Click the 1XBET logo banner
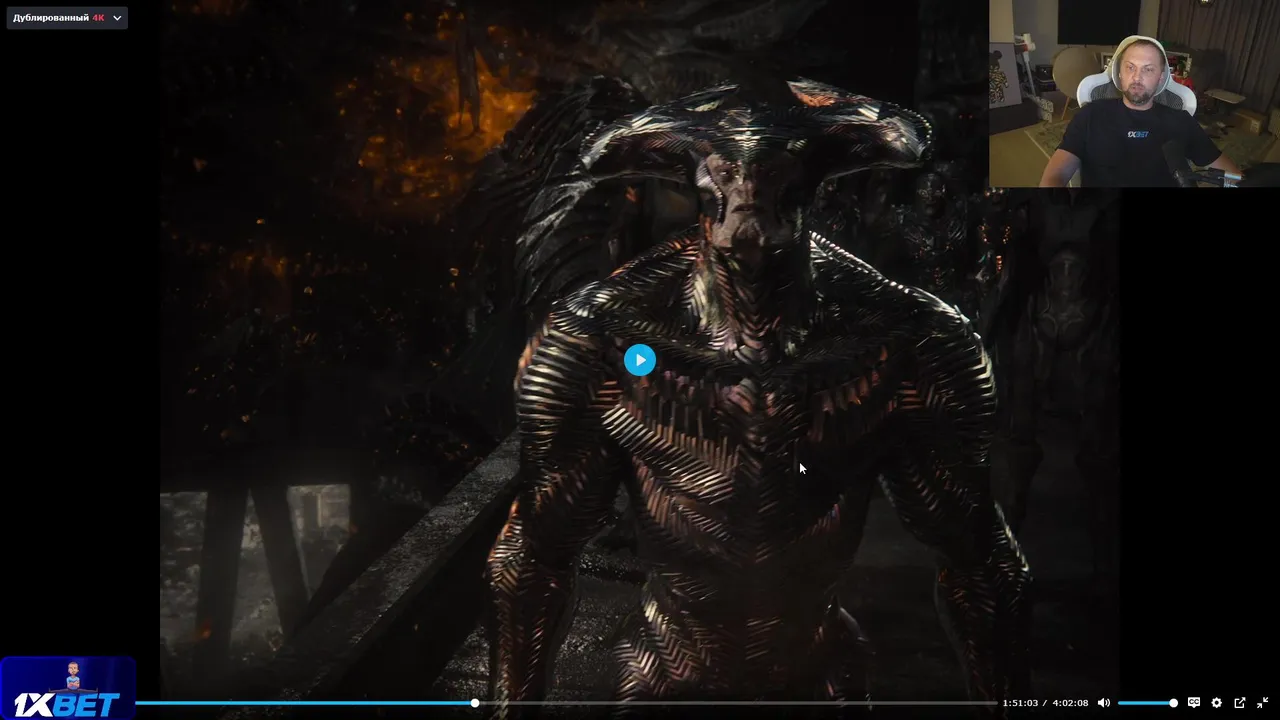This screenshot has width=1280, height=720. pyautogui.click(x=67, y=688)
